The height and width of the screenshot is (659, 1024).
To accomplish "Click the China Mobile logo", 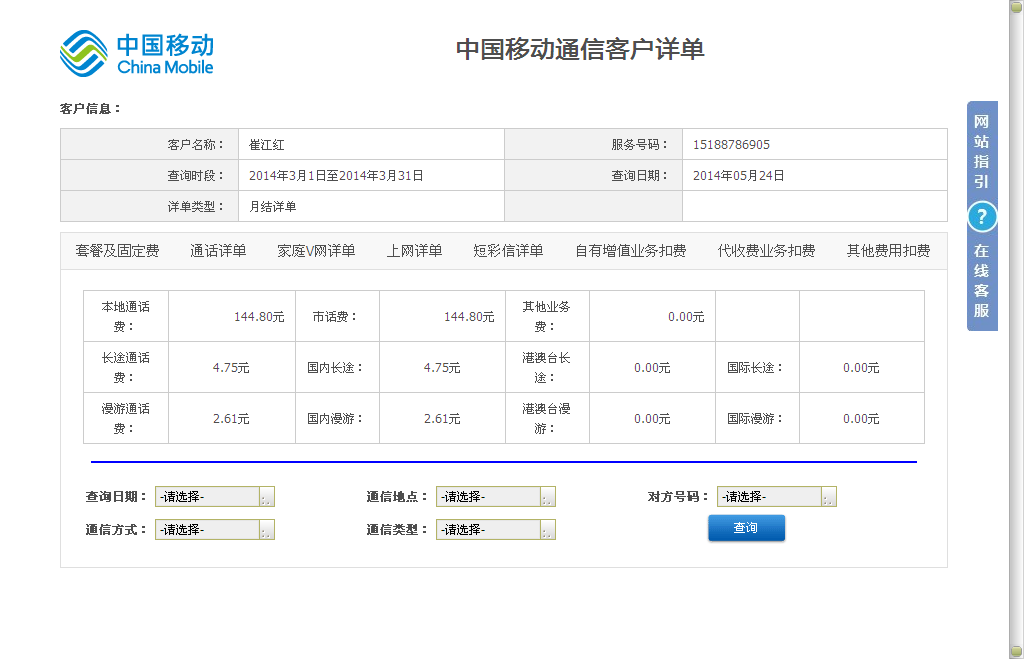I will [136, 54].
